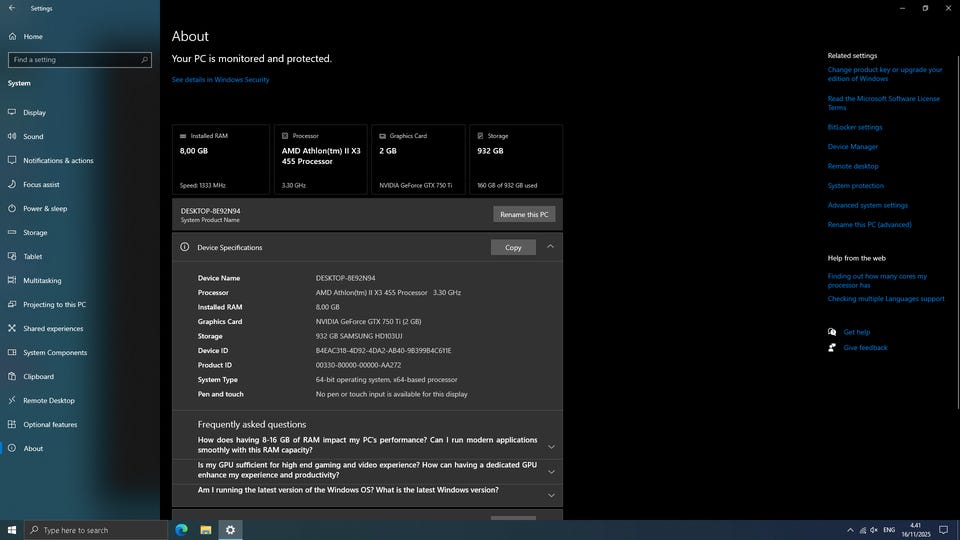960x540 pixels.
Task: Open Projecting to this PC icon
Action: coord(12,304)
